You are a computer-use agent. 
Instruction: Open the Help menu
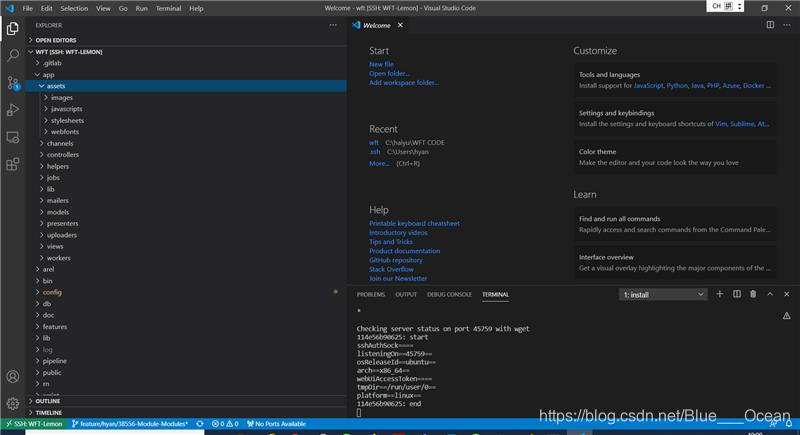coord(196,8)
